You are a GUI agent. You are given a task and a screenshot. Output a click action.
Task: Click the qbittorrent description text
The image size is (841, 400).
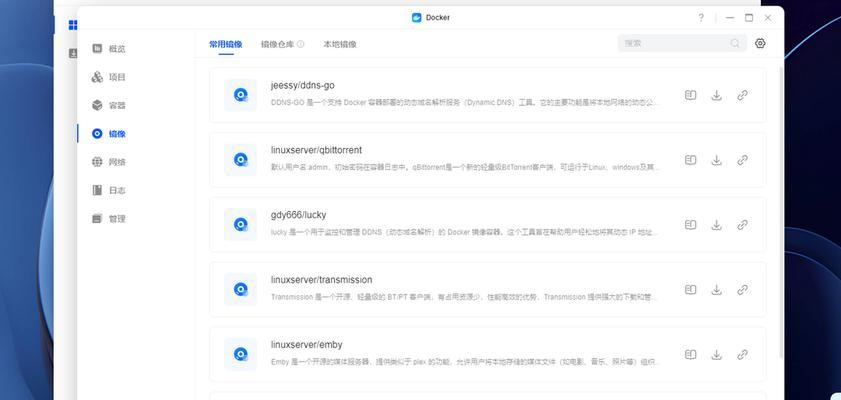(464, 167)
